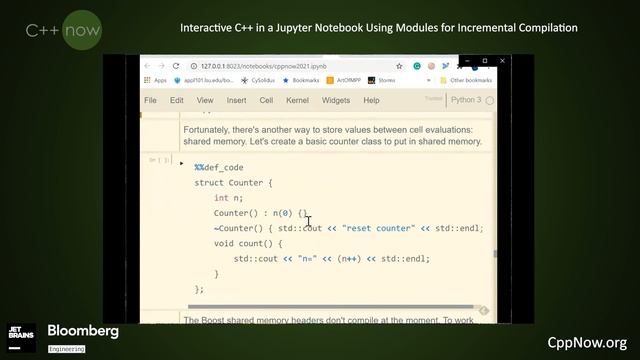Open the ArtOfMPP bookmark
The width and height of the screenshot is (640, 360).
[344, 80]
